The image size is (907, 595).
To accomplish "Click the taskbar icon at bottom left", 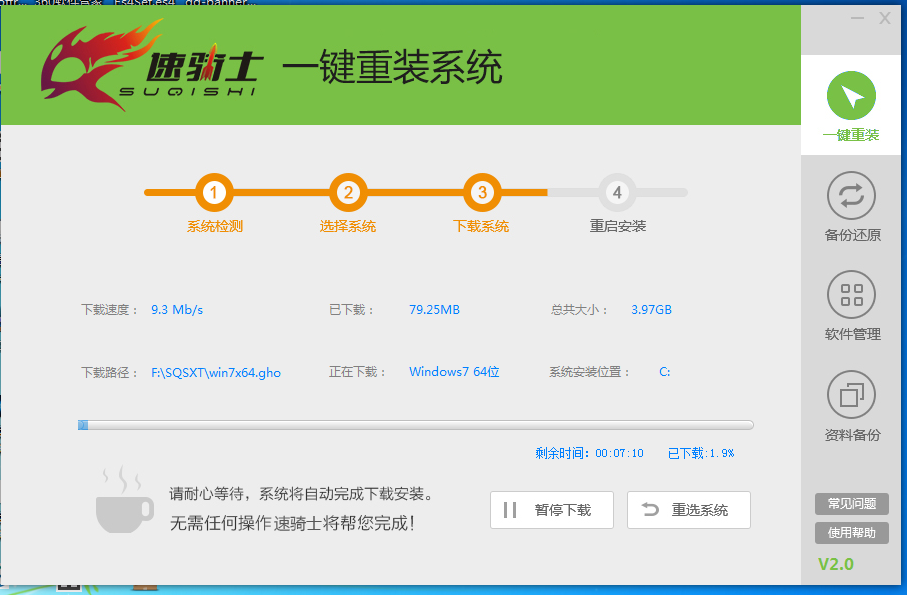I will (67, 589).
